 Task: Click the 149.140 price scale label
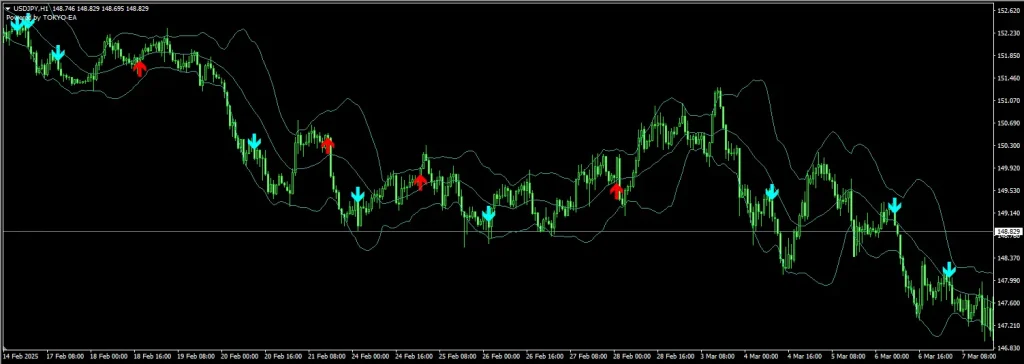(1009, 213)
